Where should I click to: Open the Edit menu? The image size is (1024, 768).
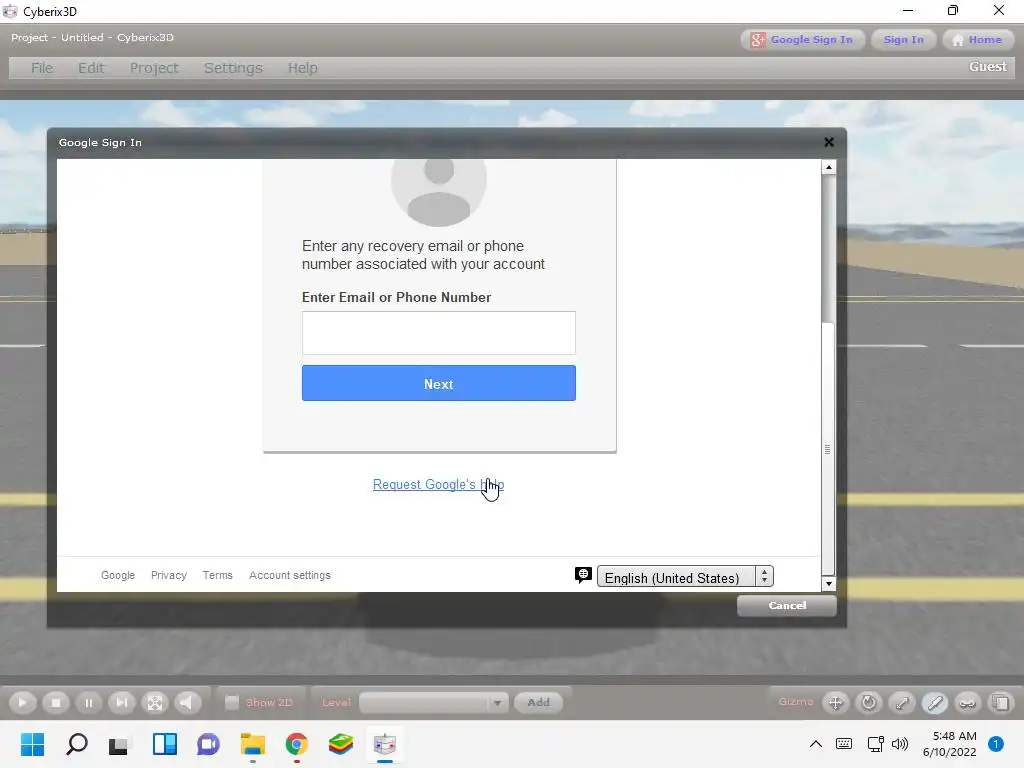[x=91, y=68]
